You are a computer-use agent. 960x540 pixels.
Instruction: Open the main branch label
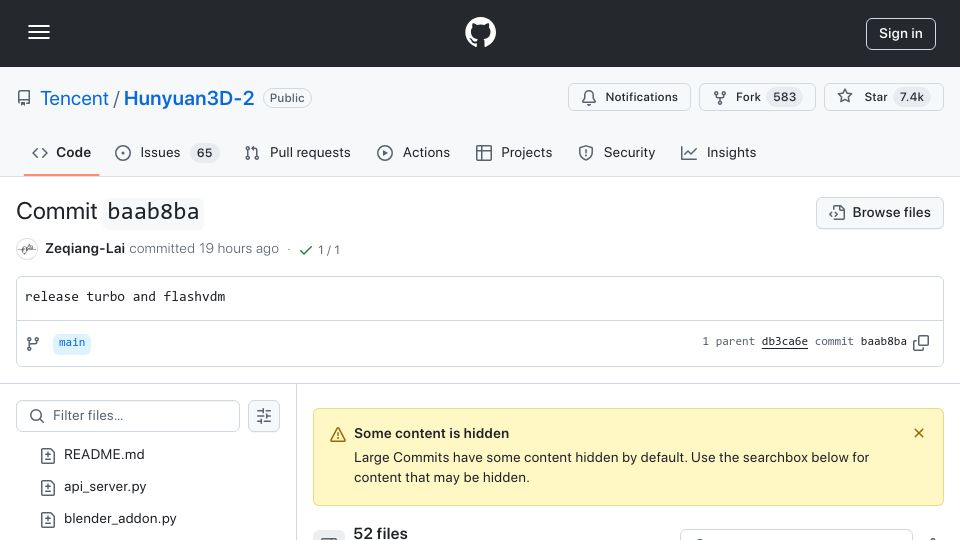(72, 343)
